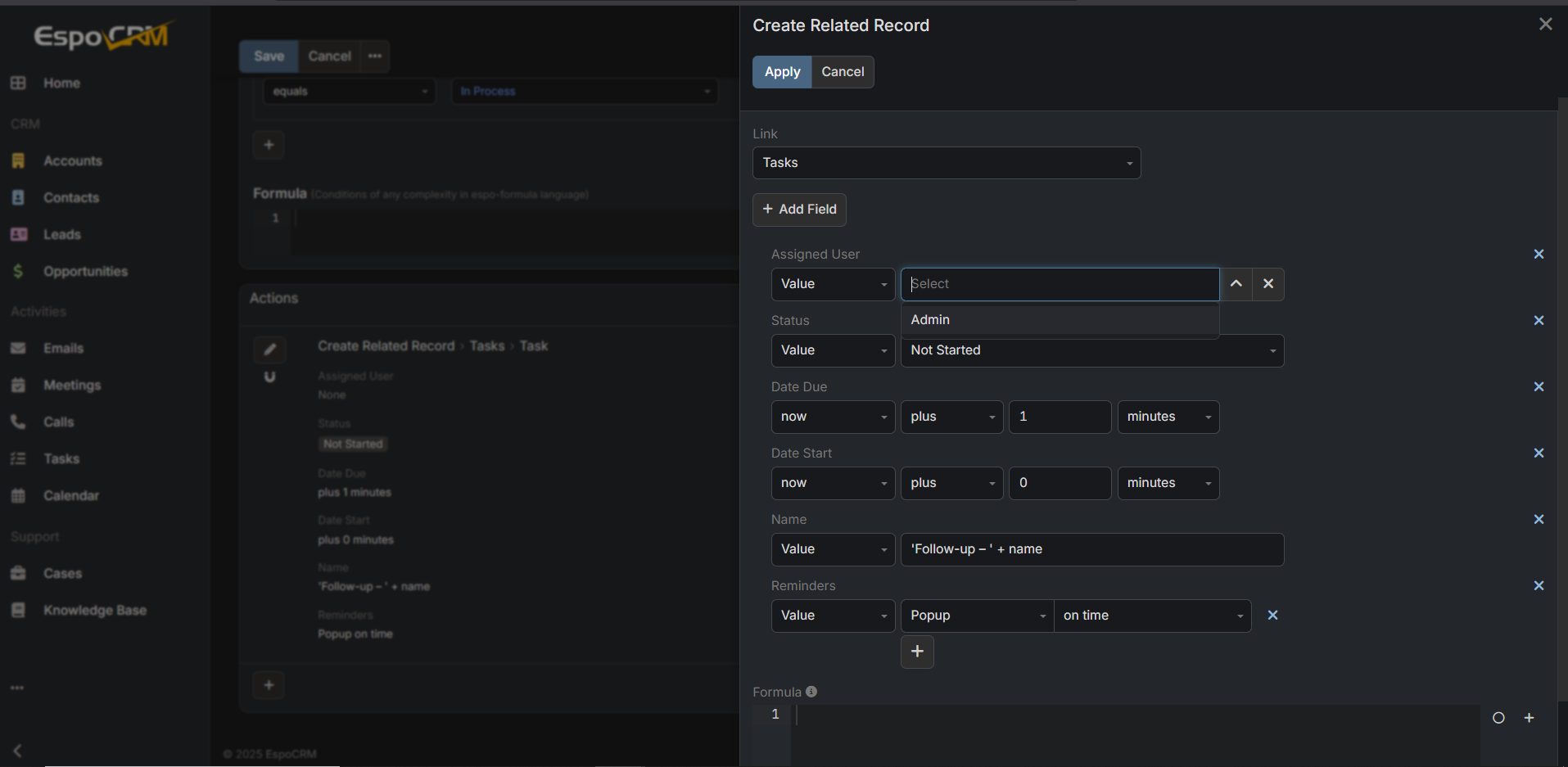Viewport: 1568px width, 767px height.
Task: Focus the Assigned User Select input
Action: coord(1060,284)
